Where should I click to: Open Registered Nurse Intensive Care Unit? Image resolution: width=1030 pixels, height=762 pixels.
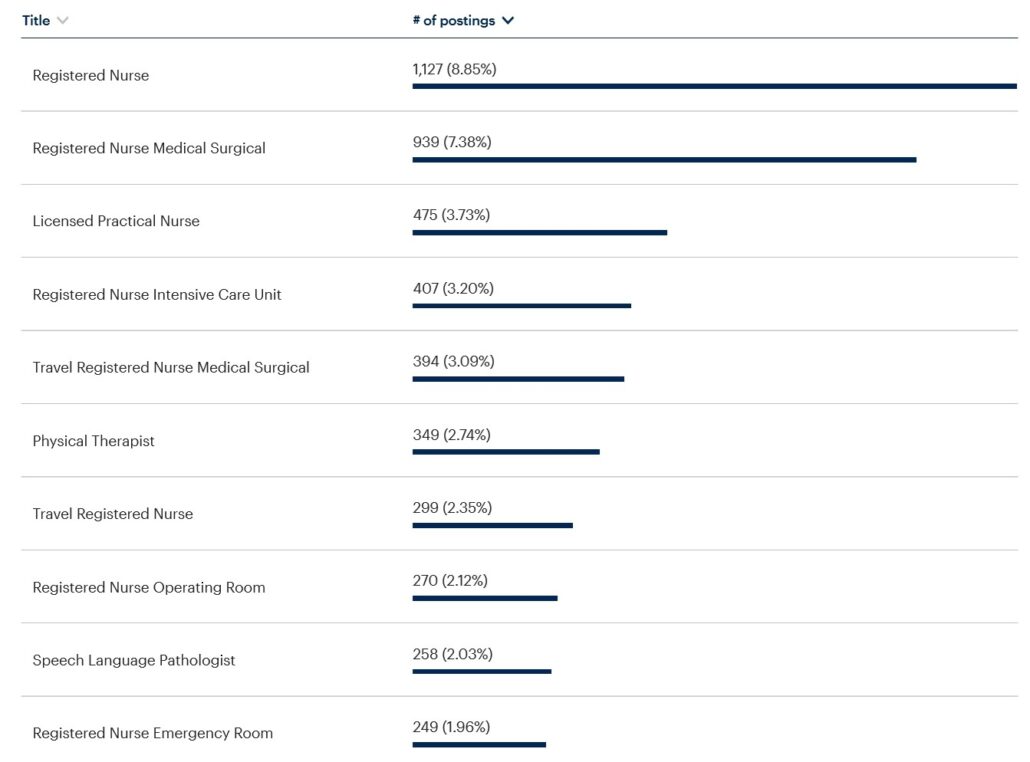click(x=157, y=295)
